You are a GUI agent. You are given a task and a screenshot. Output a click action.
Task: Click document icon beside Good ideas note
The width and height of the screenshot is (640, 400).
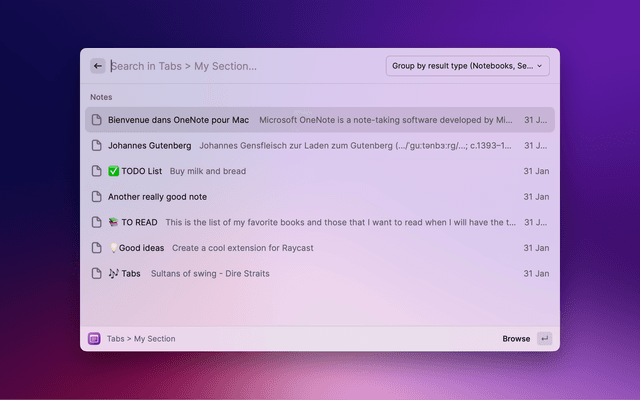(x=97, y=247)
